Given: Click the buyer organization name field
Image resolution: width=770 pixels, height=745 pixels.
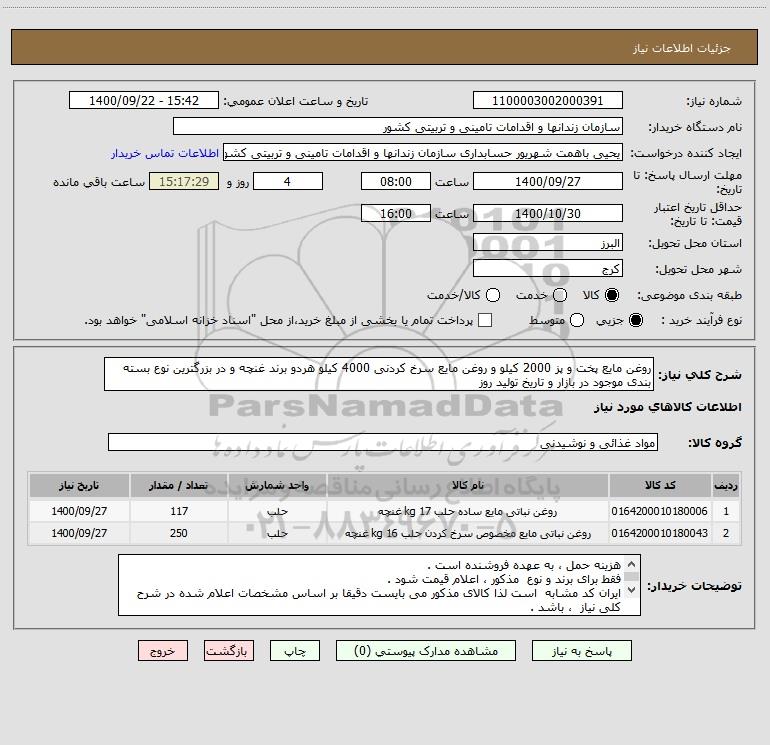Looking at the screenshot, I should coord(398,126).
